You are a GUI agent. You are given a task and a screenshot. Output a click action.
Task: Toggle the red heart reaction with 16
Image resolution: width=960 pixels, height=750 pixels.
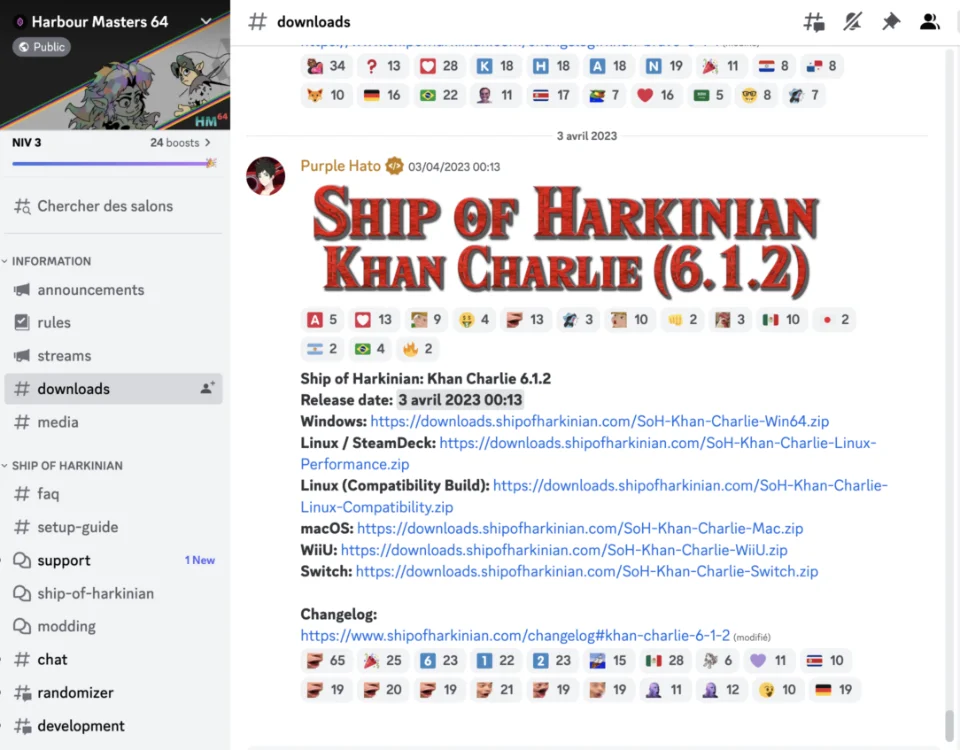655,96
